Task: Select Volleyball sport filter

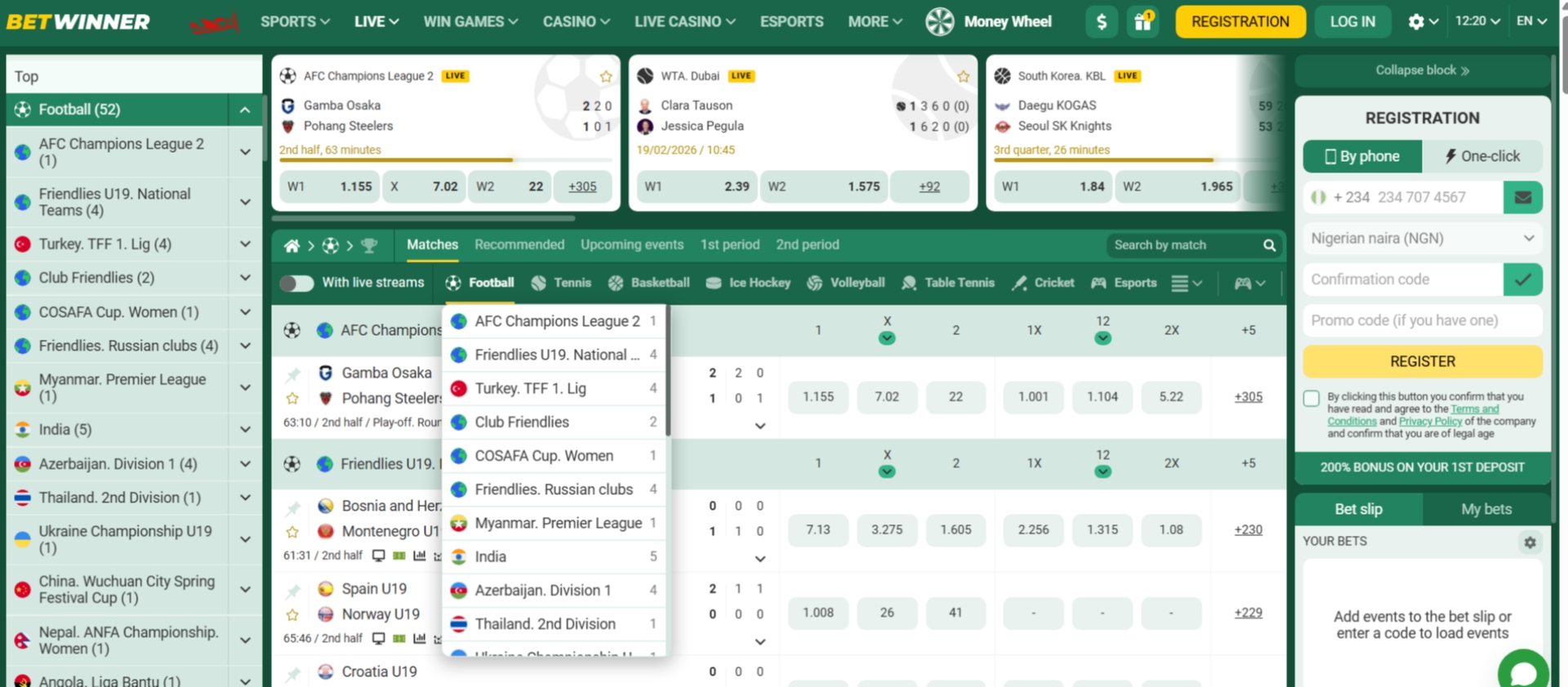Action: click(846, 283)
